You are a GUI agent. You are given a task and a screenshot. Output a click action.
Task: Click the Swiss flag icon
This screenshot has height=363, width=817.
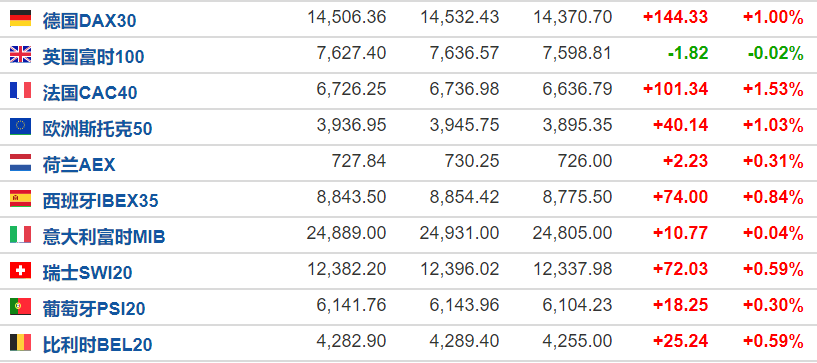point(20,271)
